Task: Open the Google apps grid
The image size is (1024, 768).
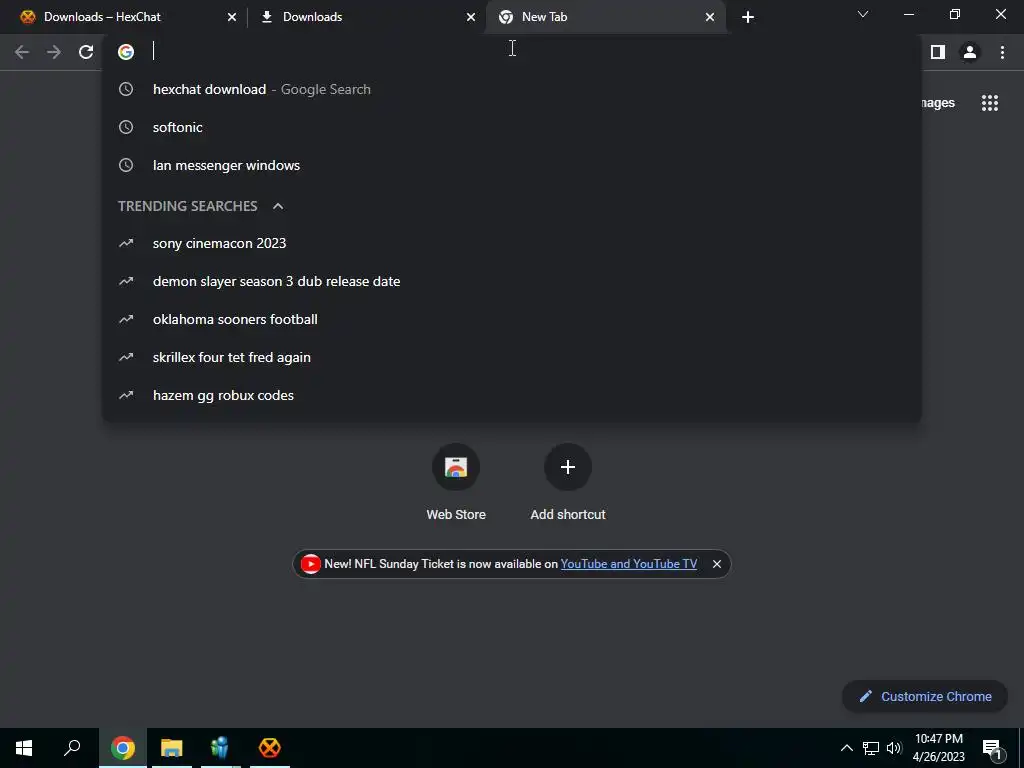Action: 989,103
